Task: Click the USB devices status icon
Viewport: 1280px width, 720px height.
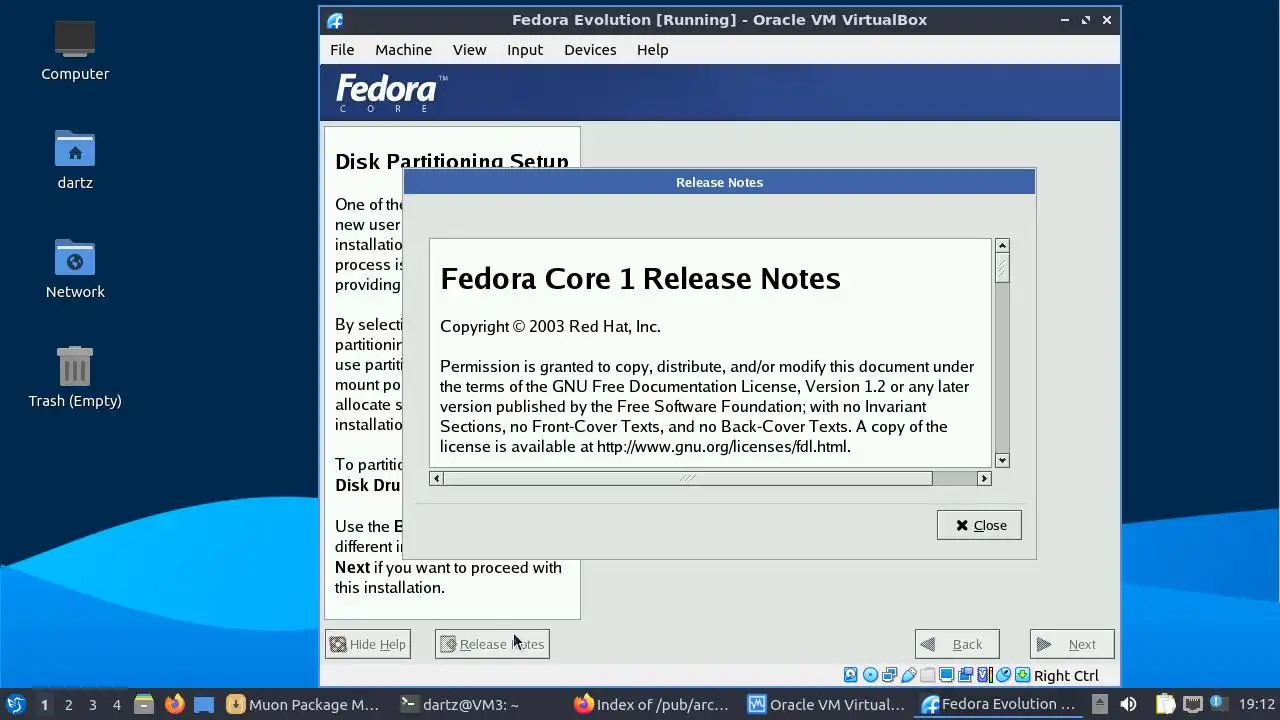Action: (908, 675)
